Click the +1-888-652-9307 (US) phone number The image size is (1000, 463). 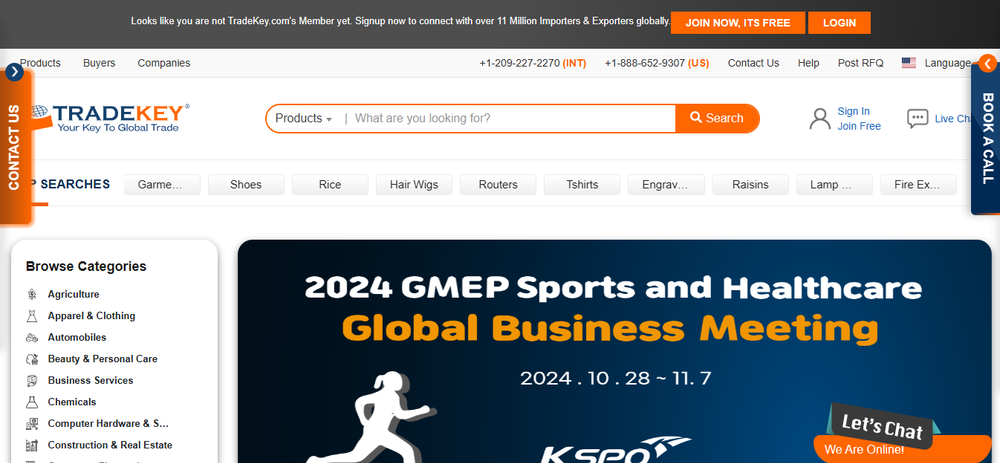click(x=657, y=63)
